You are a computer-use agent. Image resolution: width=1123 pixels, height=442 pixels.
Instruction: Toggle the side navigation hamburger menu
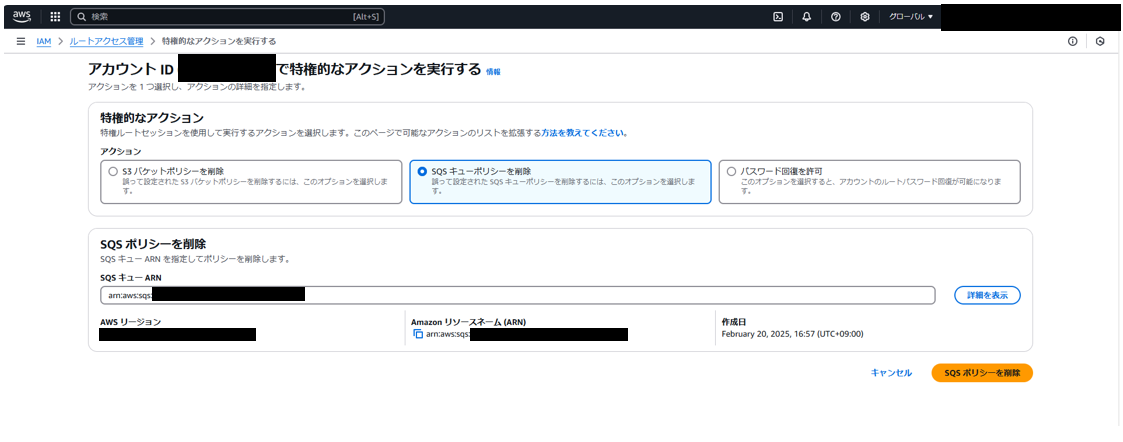click(21, 42)
